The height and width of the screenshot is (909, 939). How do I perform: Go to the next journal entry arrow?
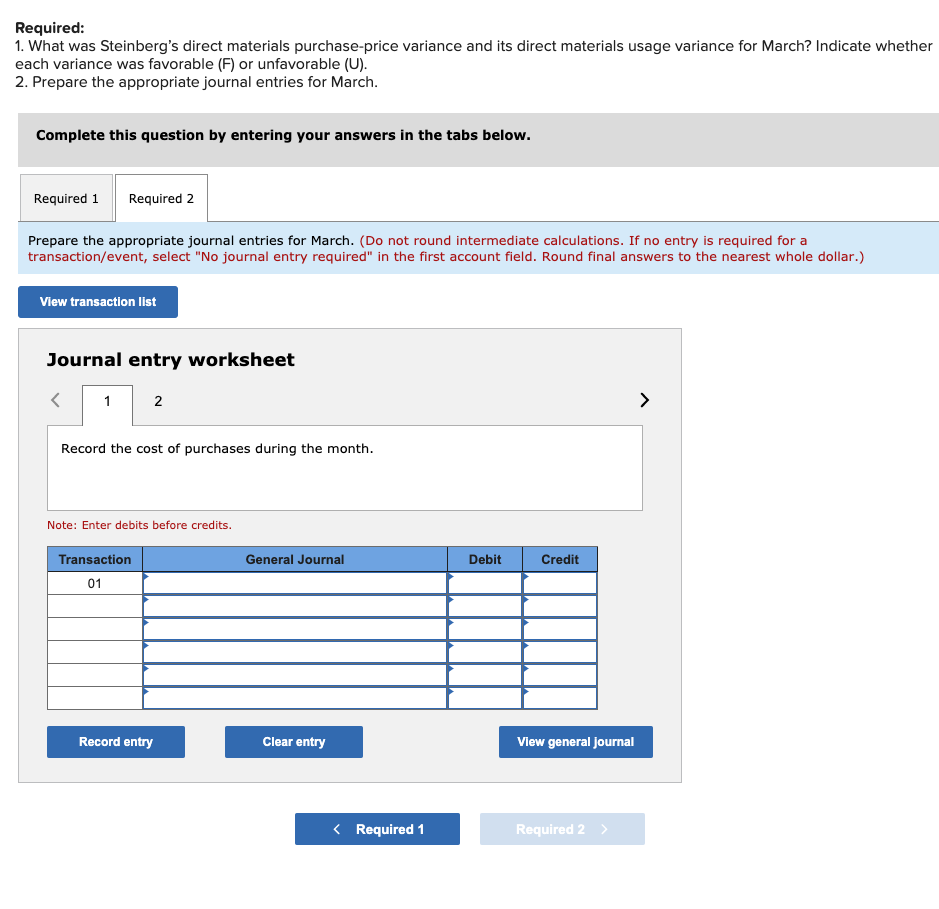[x=644, y=400]
